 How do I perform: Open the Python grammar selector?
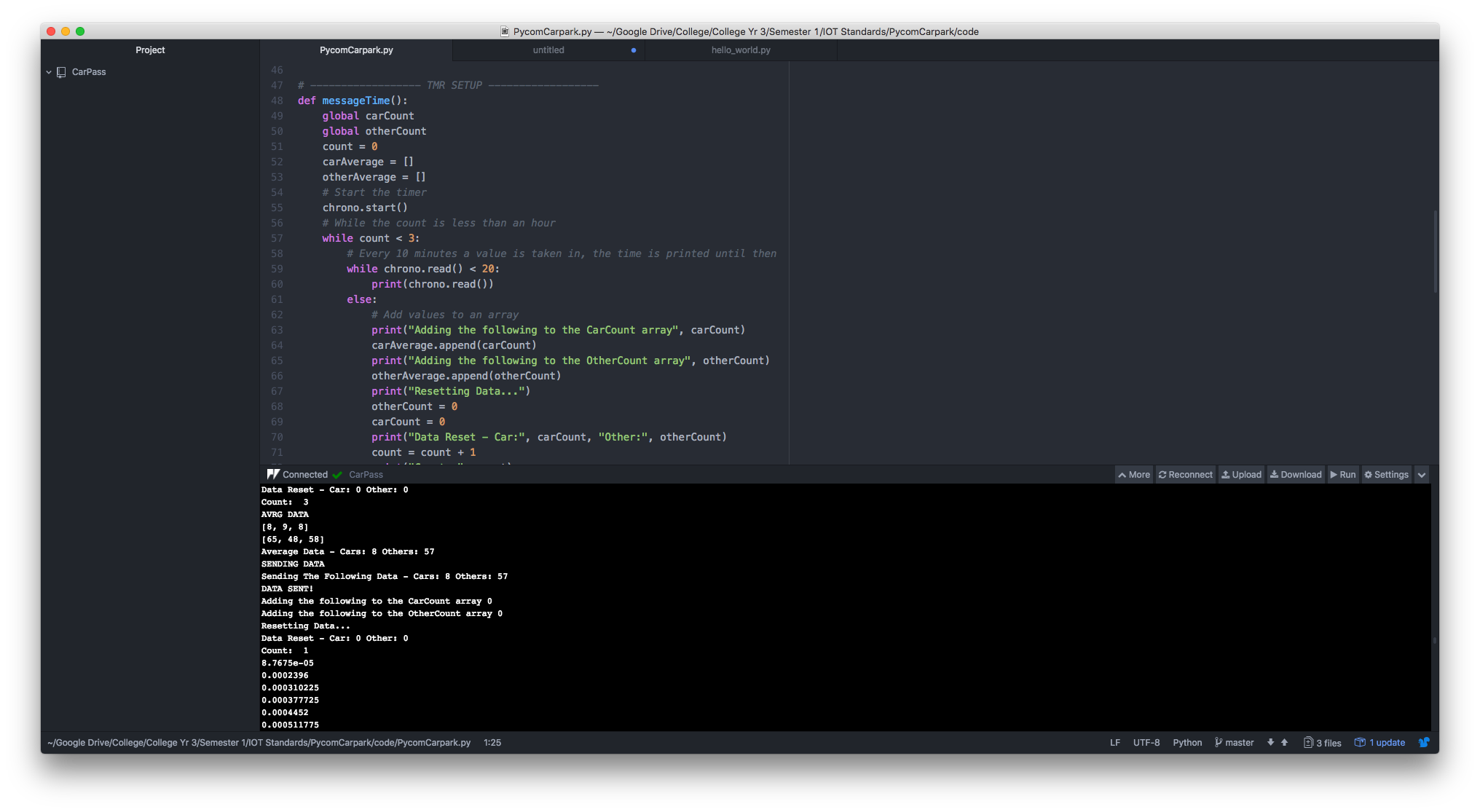tap(1187, 743)
